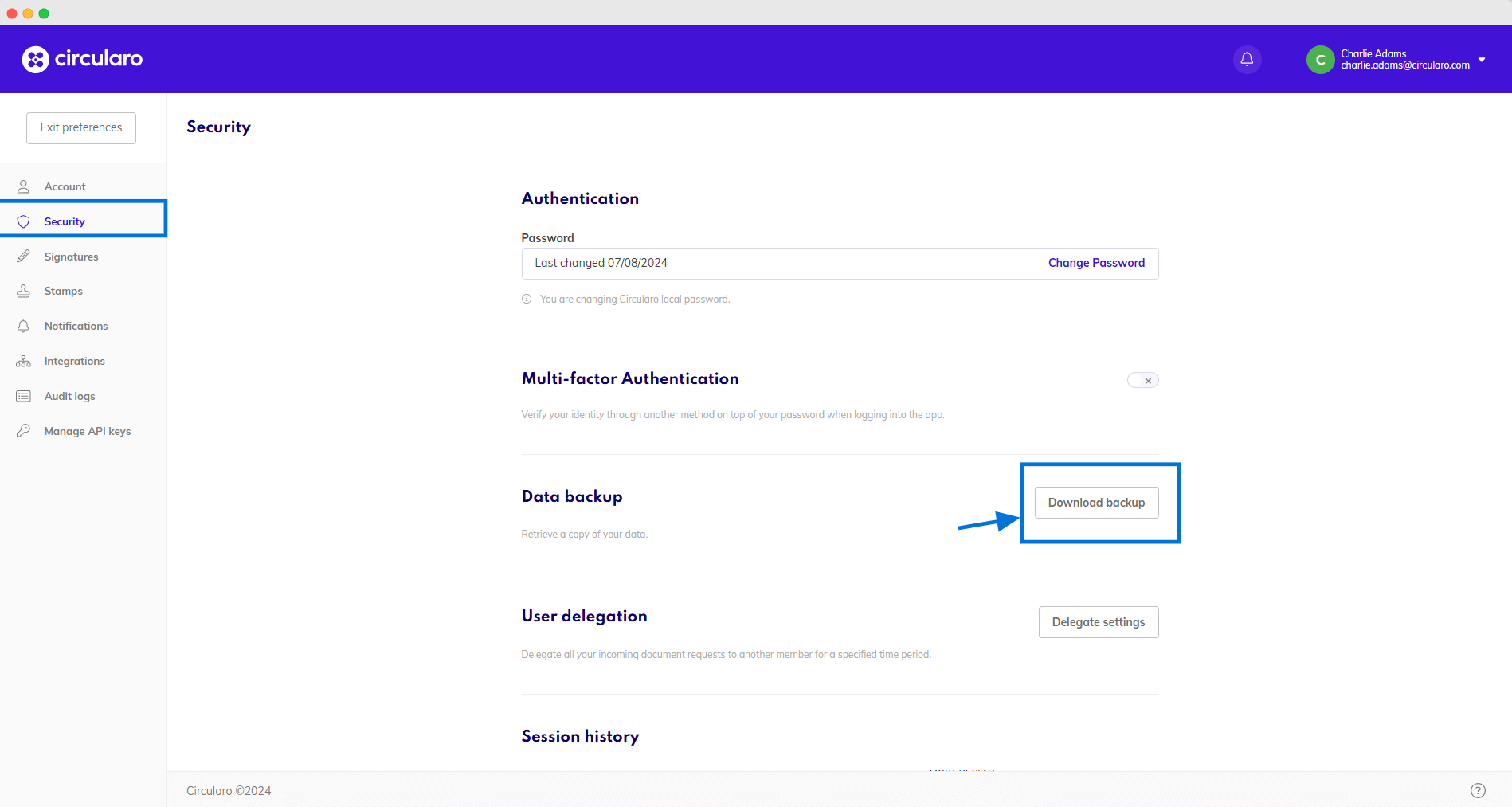Viewport: 1512px width, 807px height.
Task: Click the Download backup button
Action: (x=1096, y=503)
